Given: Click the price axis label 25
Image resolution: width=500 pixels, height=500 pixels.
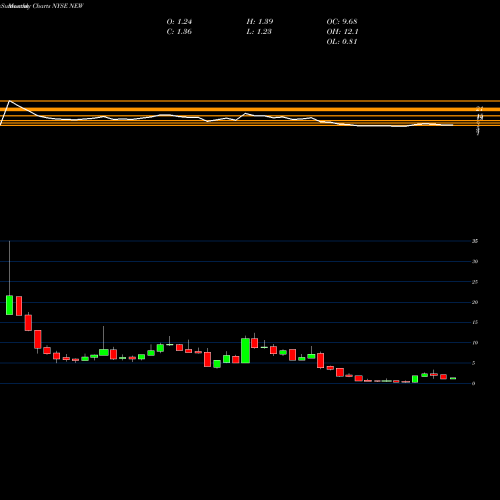Looking at the screenshot, I should tap(475, 282).
